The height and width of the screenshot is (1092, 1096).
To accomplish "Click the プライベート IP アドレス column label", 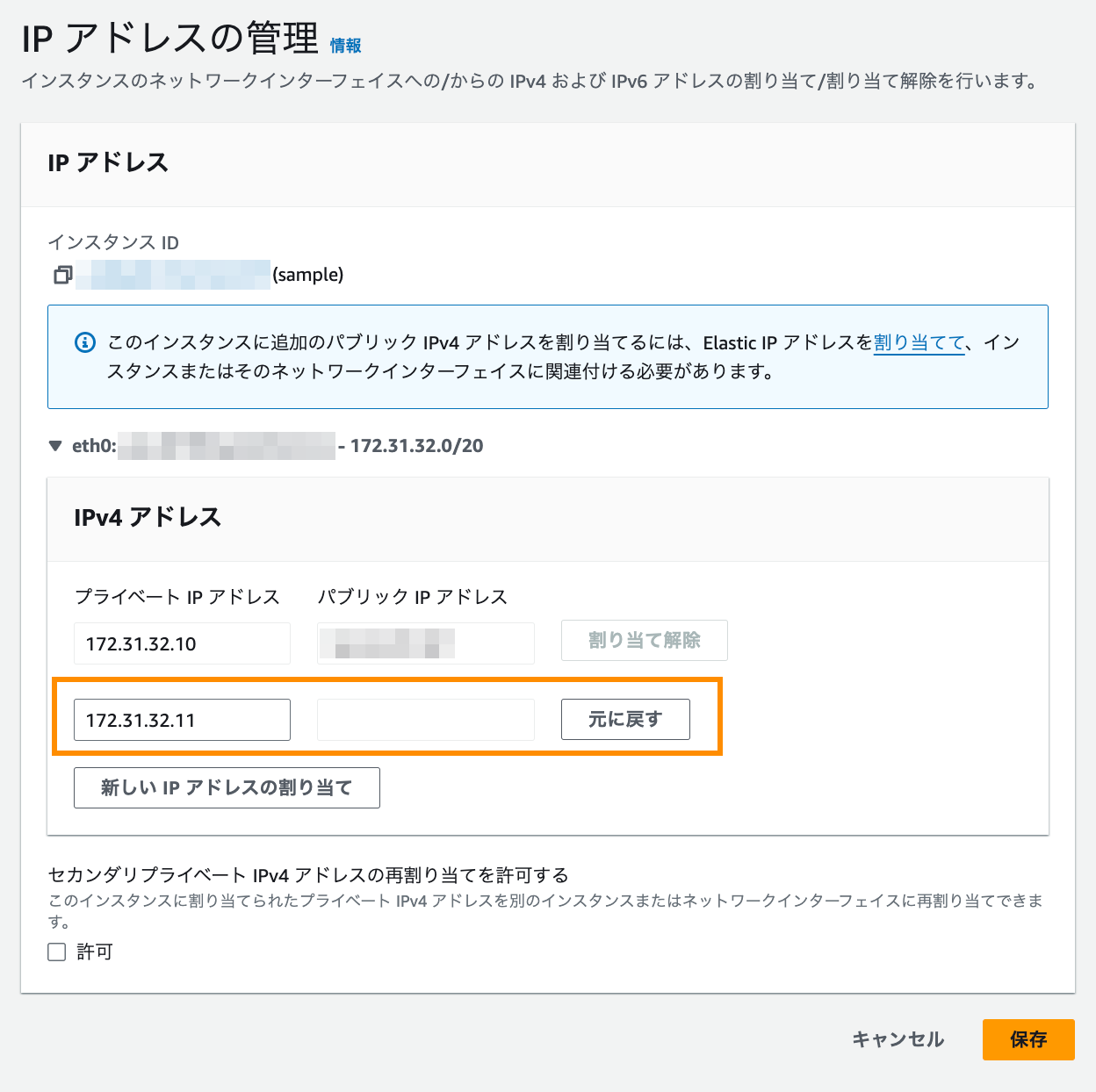I will click(177, 597).
